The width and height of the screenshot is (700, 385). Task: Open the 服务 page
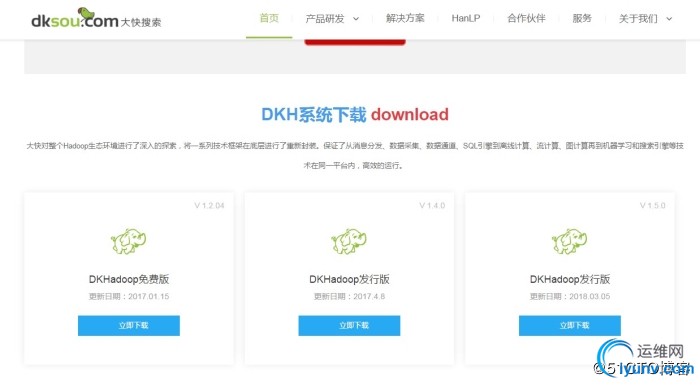coord(582,18)
